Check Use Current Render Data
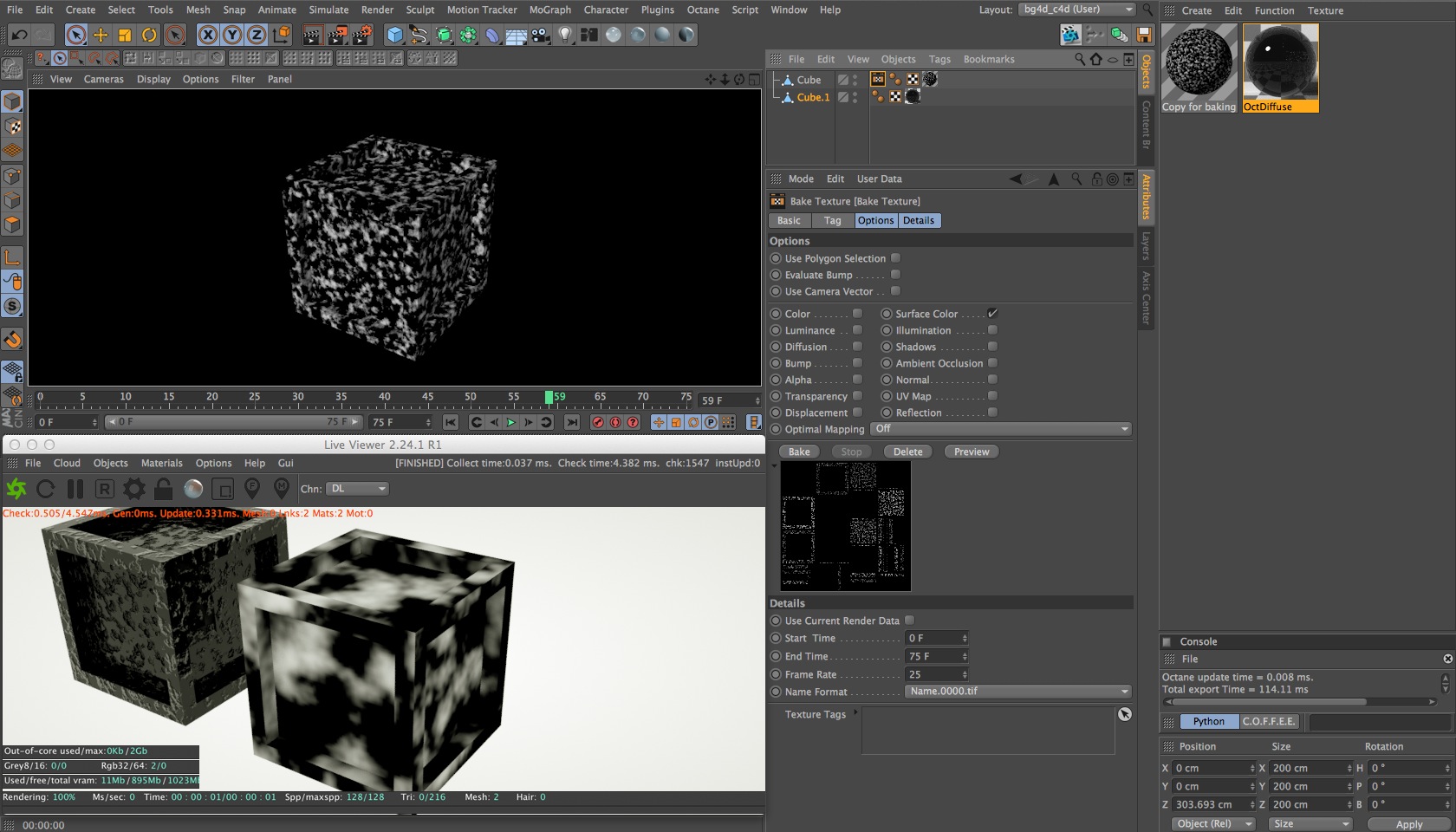 click(910, 621)
